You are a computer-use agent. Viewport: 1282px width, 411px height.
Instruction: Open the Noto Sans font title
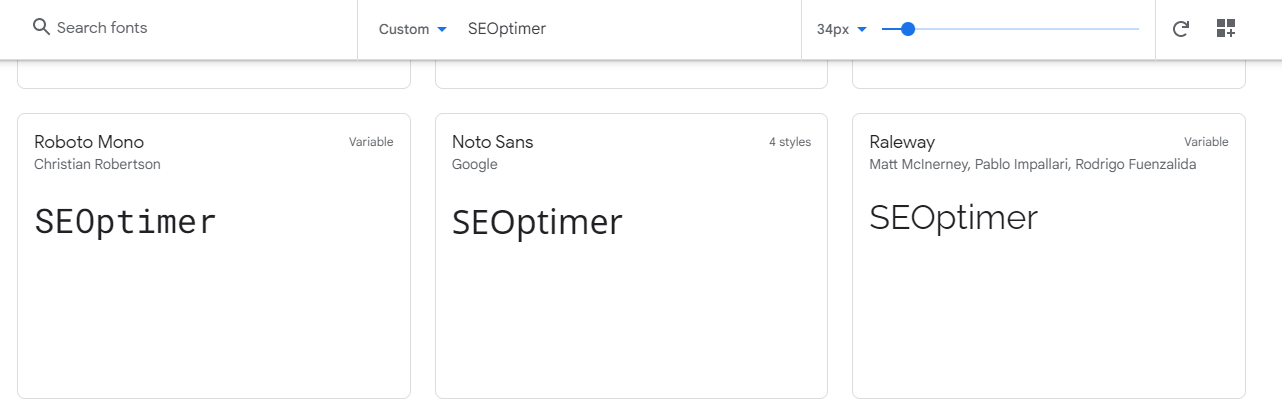coord(493,142)
